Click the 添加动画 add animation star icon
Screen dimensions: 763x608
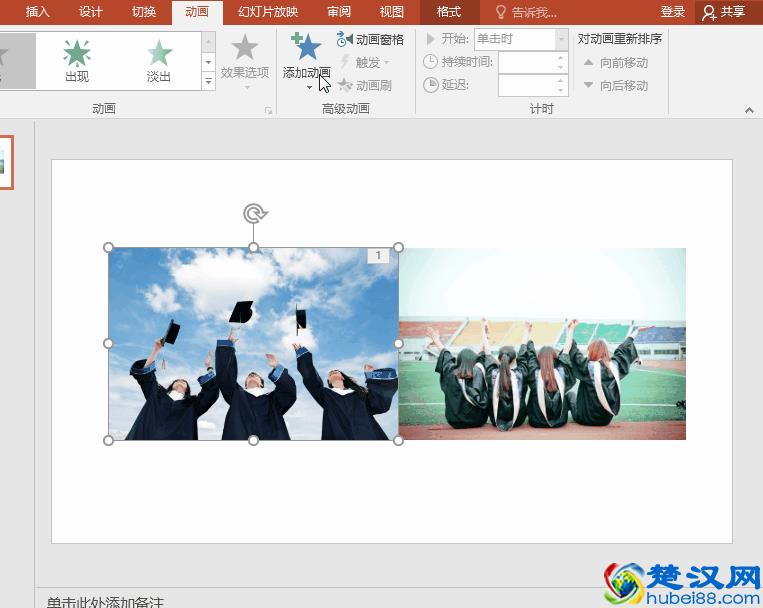pyautogui.click(x=307, y=47)
